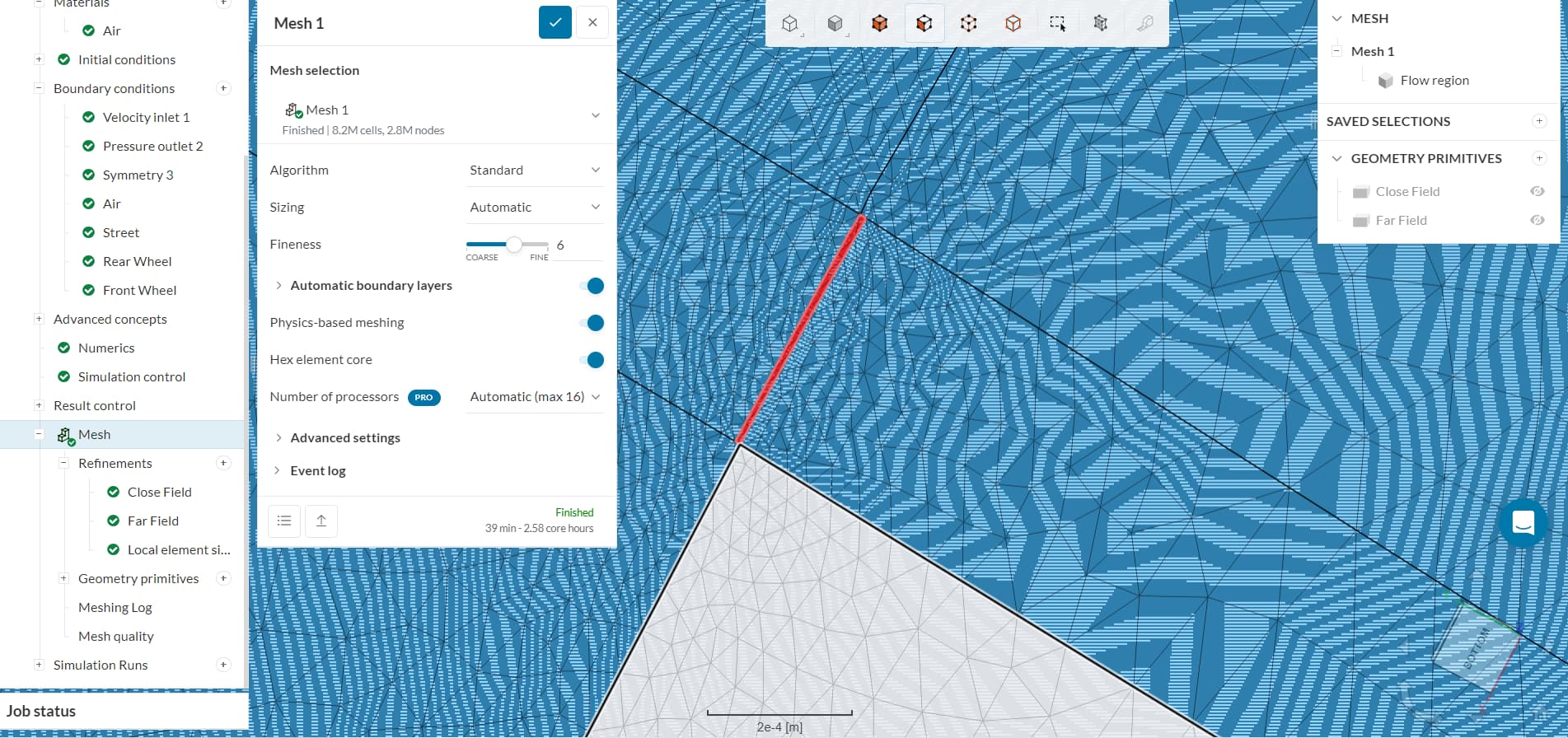Toggle Physics-based meshing switch
Image resolution: width=1568 pixels, height=738 pixels.
coord(592,323)
